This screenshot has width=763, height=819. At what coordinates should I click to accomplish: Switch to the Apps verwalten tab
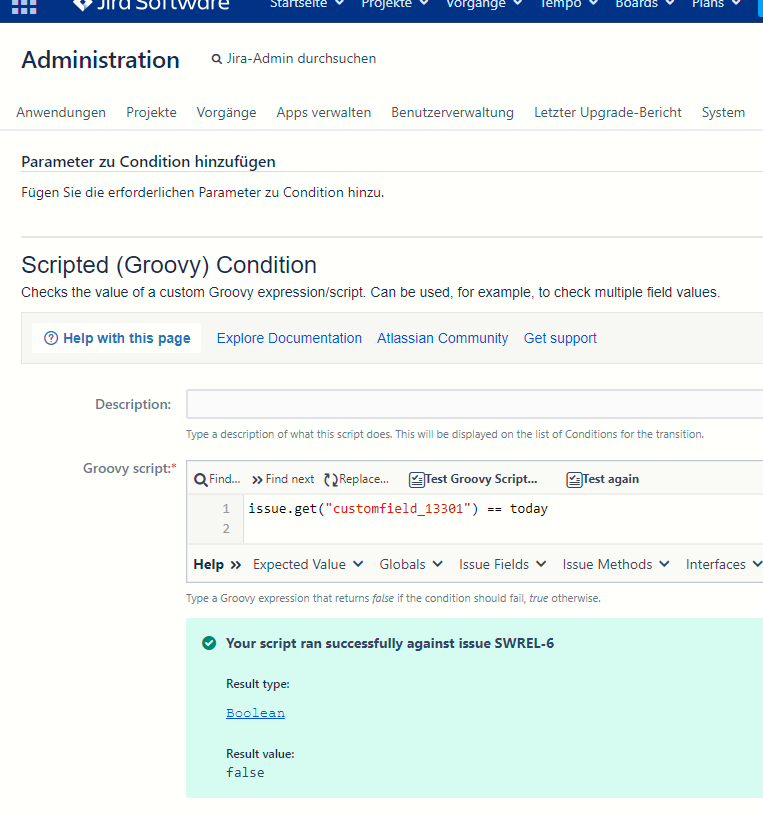point(324,112)
